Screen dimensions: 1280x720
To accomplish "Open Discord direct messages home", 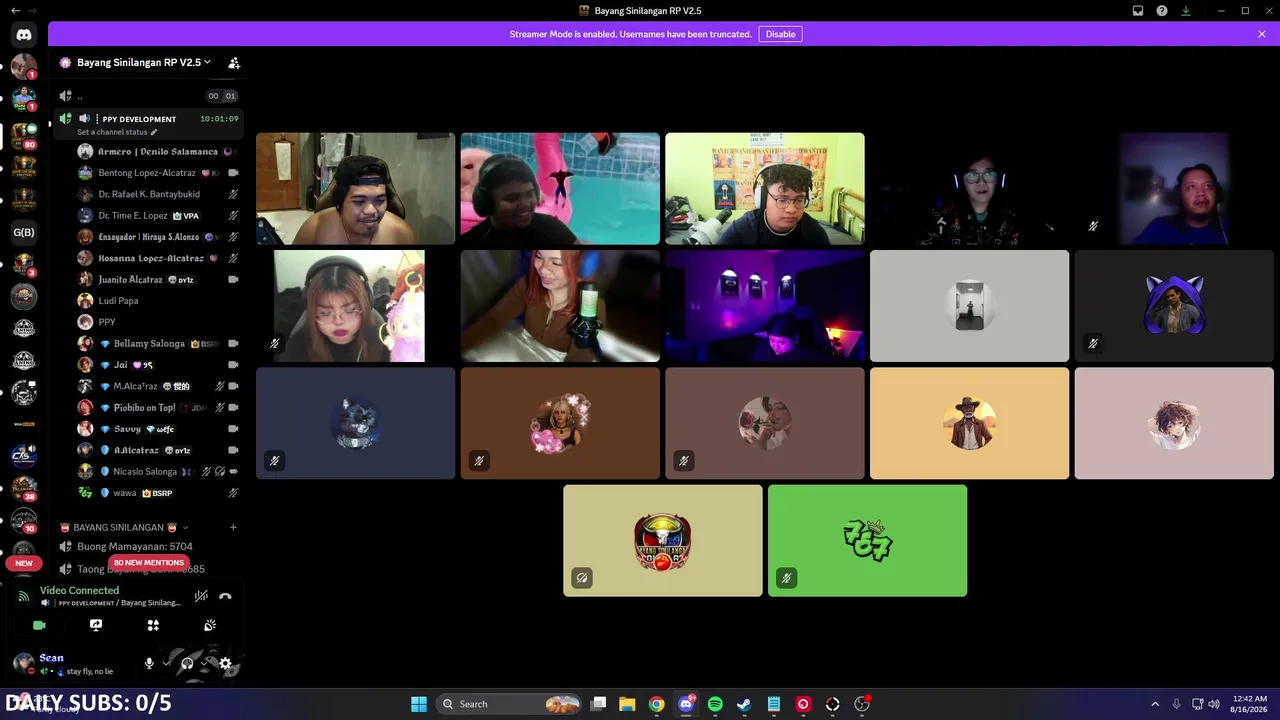I will (x=24, y=34).
